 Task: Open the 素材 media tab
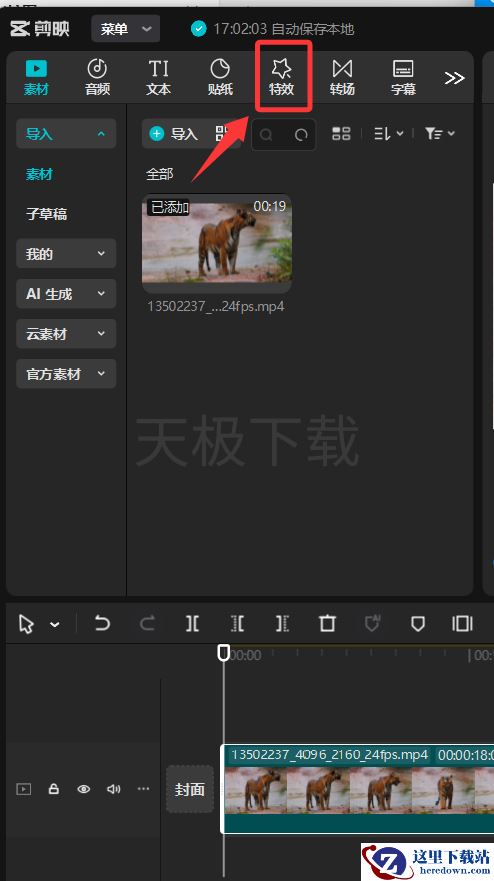point(36,78)
